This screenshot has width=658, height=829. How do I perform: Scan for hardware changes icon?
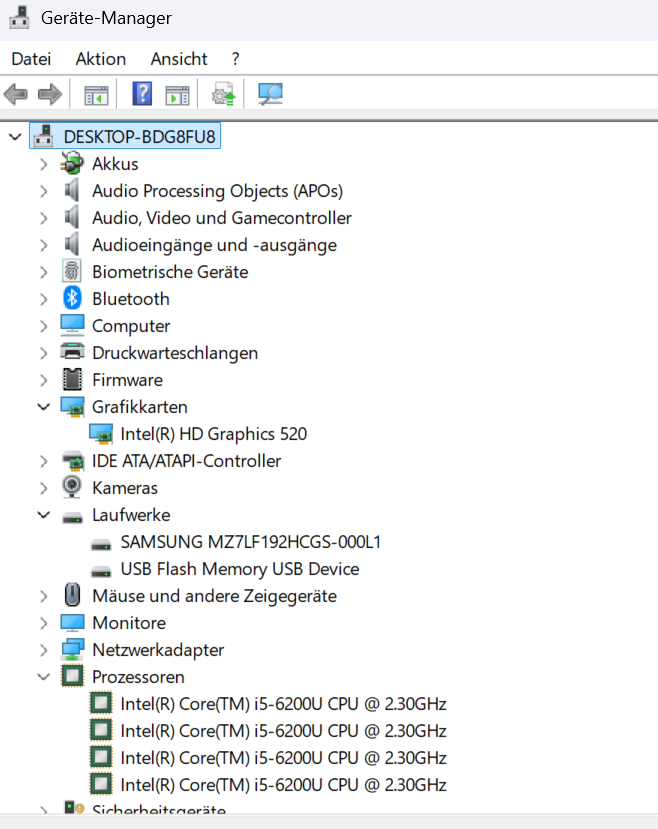[270, 94]
